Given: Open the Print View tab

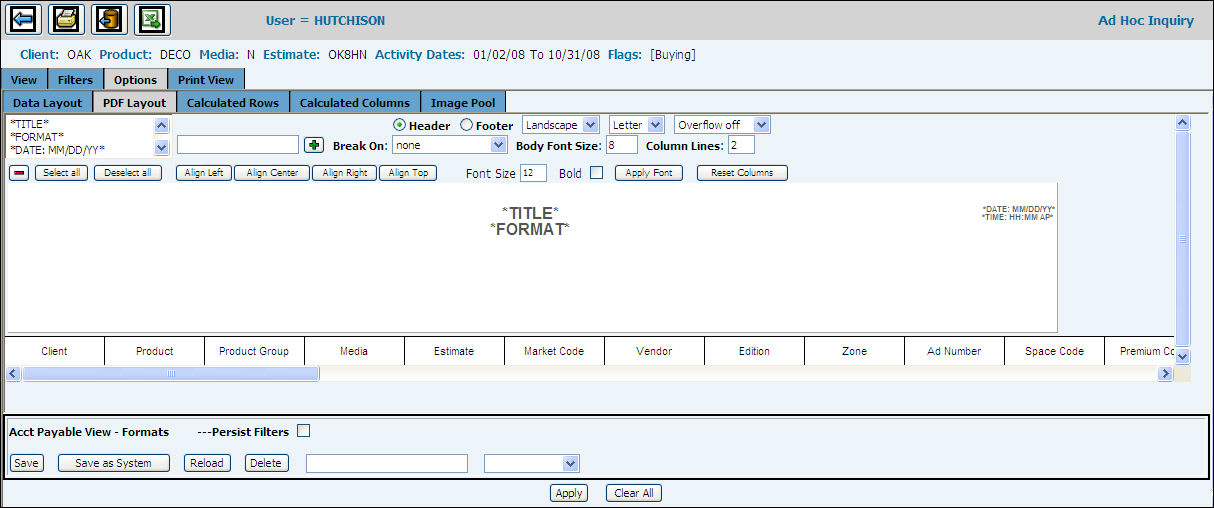Looking at the screenshot, I should 206,80.
